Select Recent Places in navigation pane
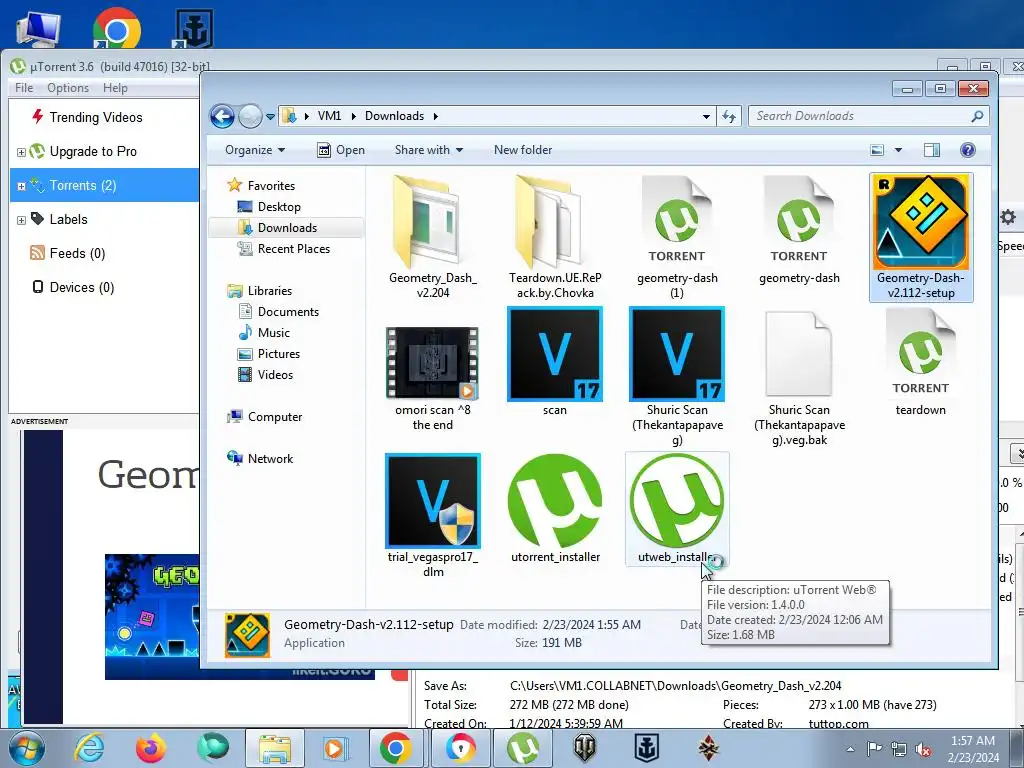 coord(293,248)
